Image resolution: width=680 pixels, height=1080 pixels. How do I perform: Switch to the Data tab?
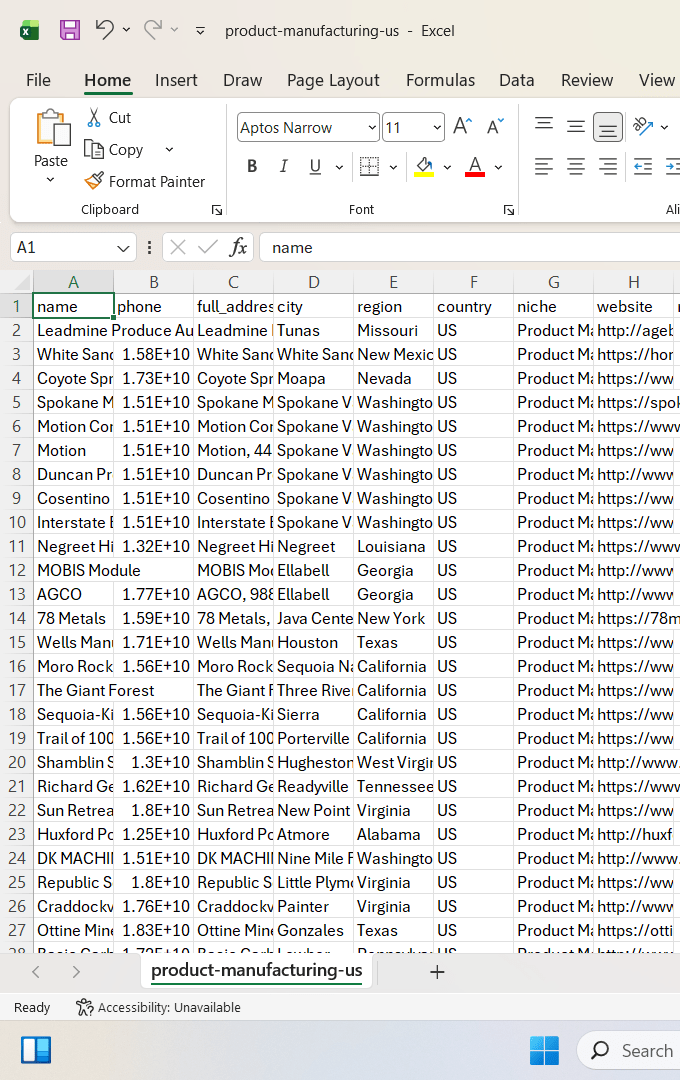tap(517, 81)
